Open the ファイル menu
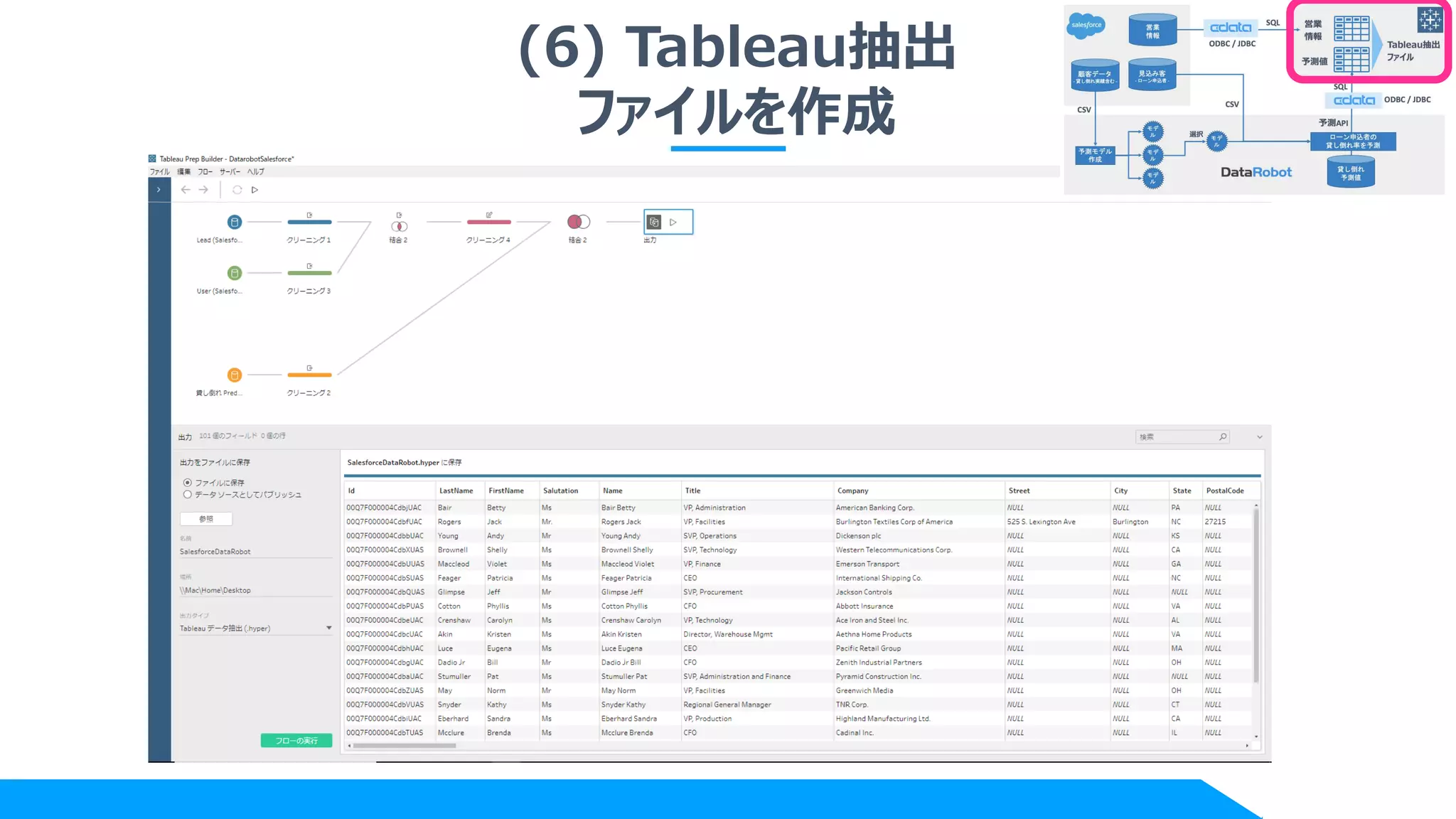 coord(159,172)
